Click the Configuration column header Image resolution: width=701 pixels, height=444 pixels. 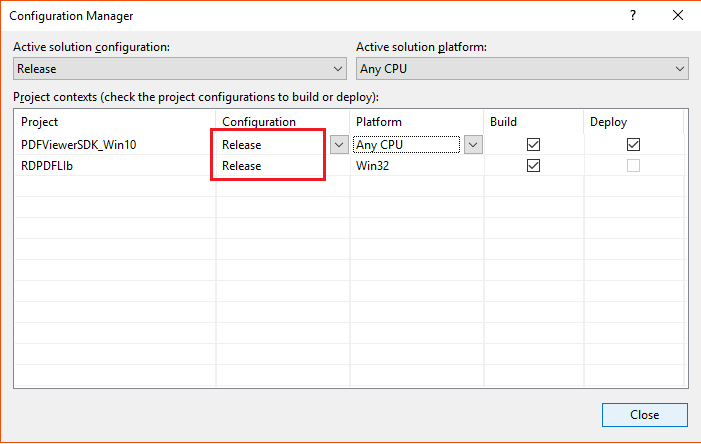tap(282, 121)
